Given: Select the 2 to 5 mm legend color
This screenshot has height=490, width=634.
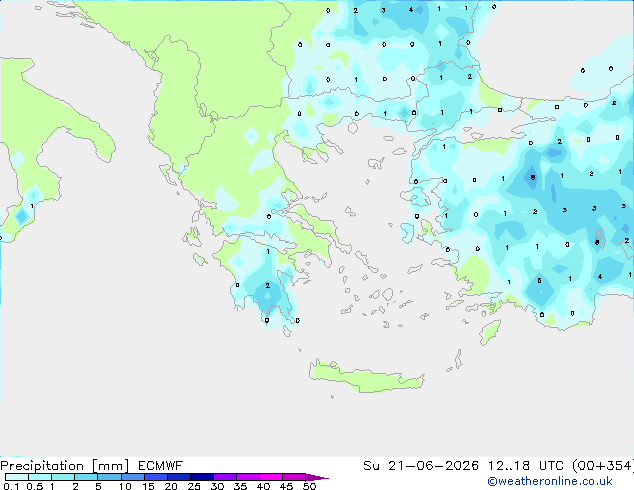Looking at the screenshot, I should [x=86, y=477].
